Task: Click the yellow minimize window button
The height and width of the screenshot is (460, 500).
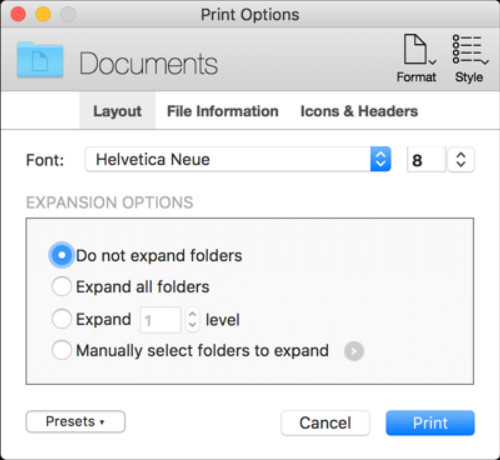Action: (43, 14)
